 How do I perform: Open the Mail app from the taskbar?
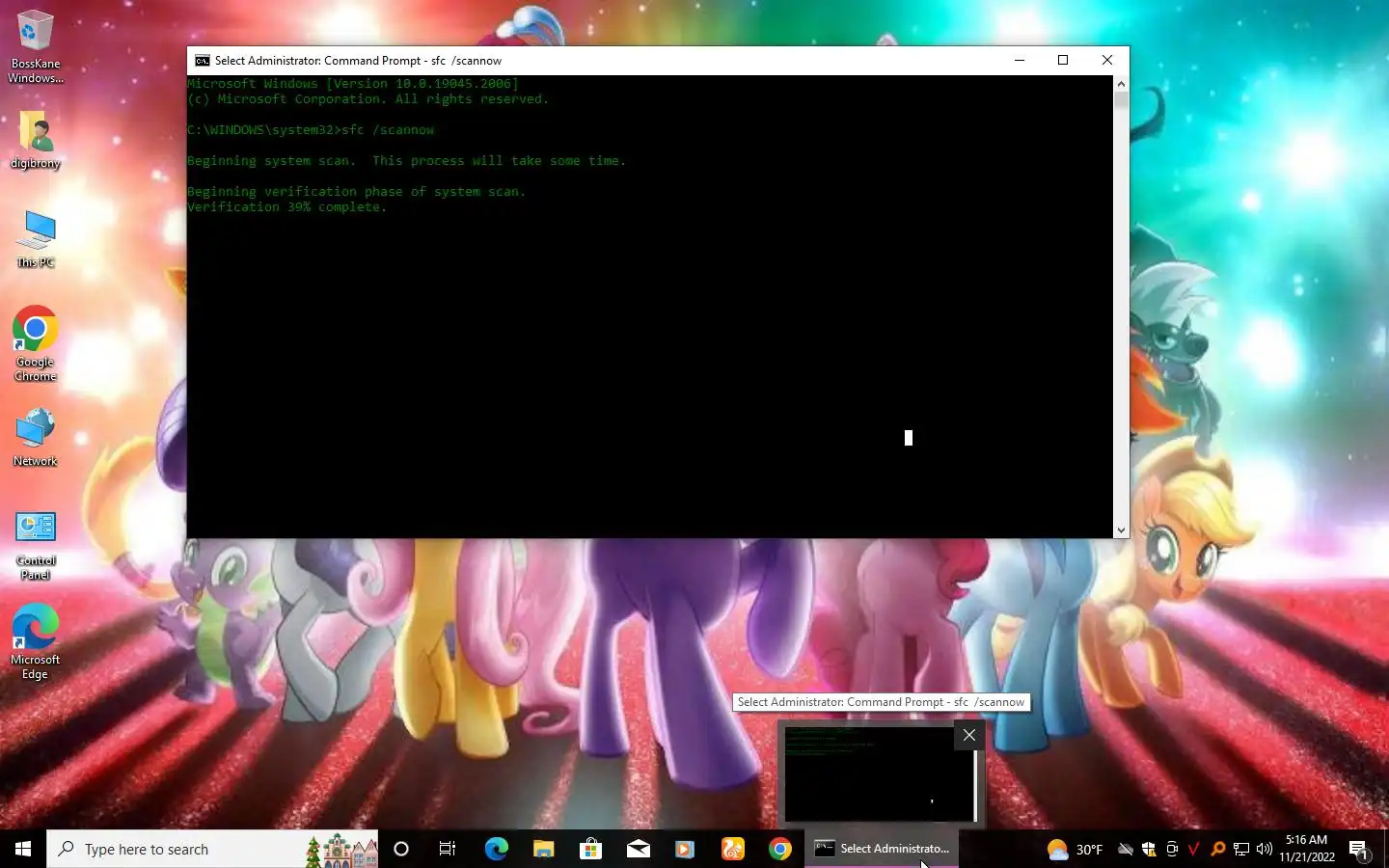(x=638, y=849)
